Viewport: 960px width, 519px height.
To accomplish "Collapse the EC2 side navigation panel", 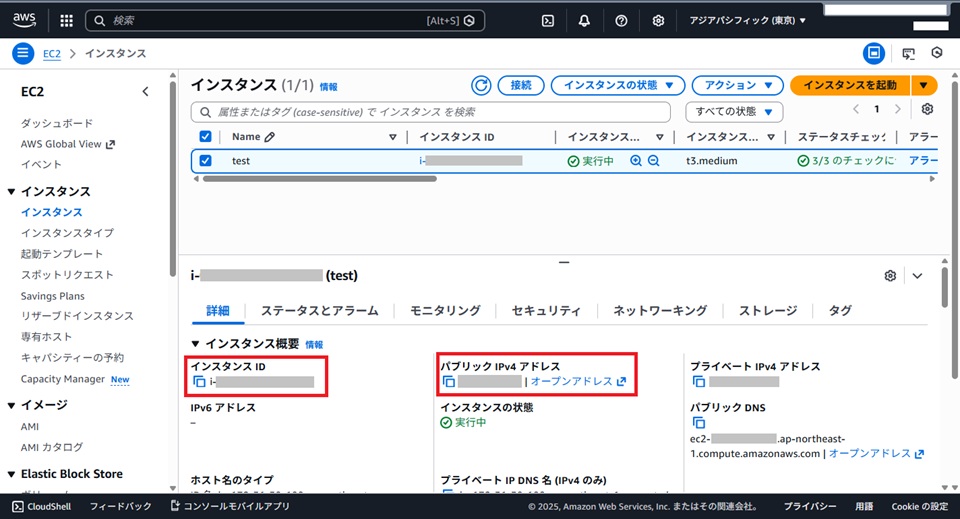I will click(x=145, y=92).
